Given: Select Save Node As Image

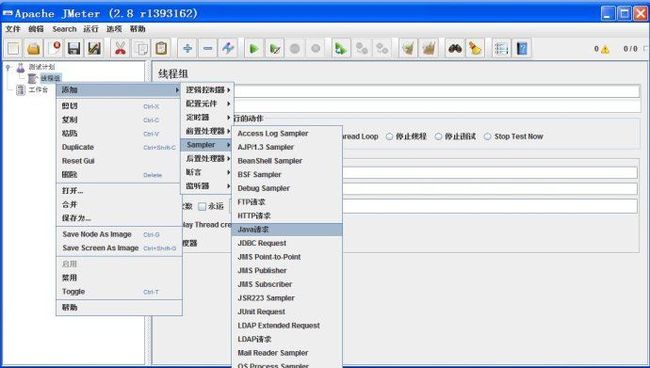Looking at the screenshot, I should click(119, 234).
